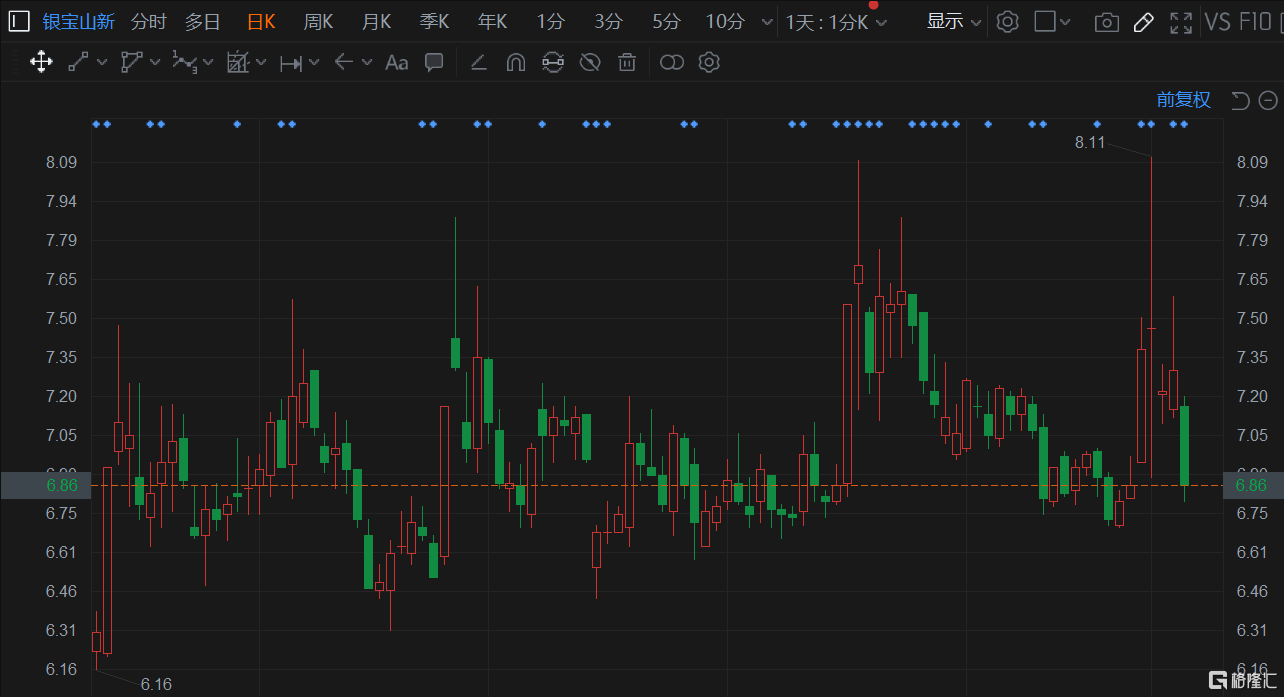1284x697 pixels.
Task: Select the wave pattern drawing tool
Action: (x=183, y=63)
